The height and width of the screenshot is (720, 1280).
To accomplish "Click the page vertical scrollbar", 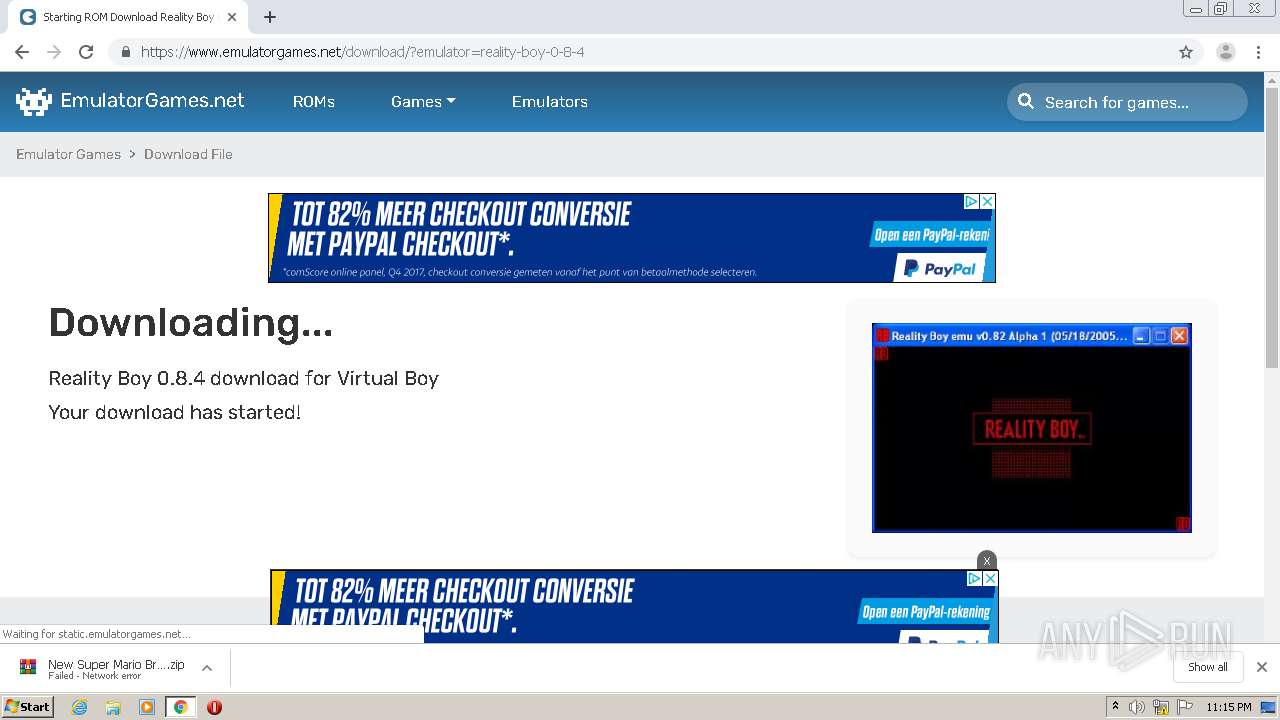I will (x=1272, y=230).
